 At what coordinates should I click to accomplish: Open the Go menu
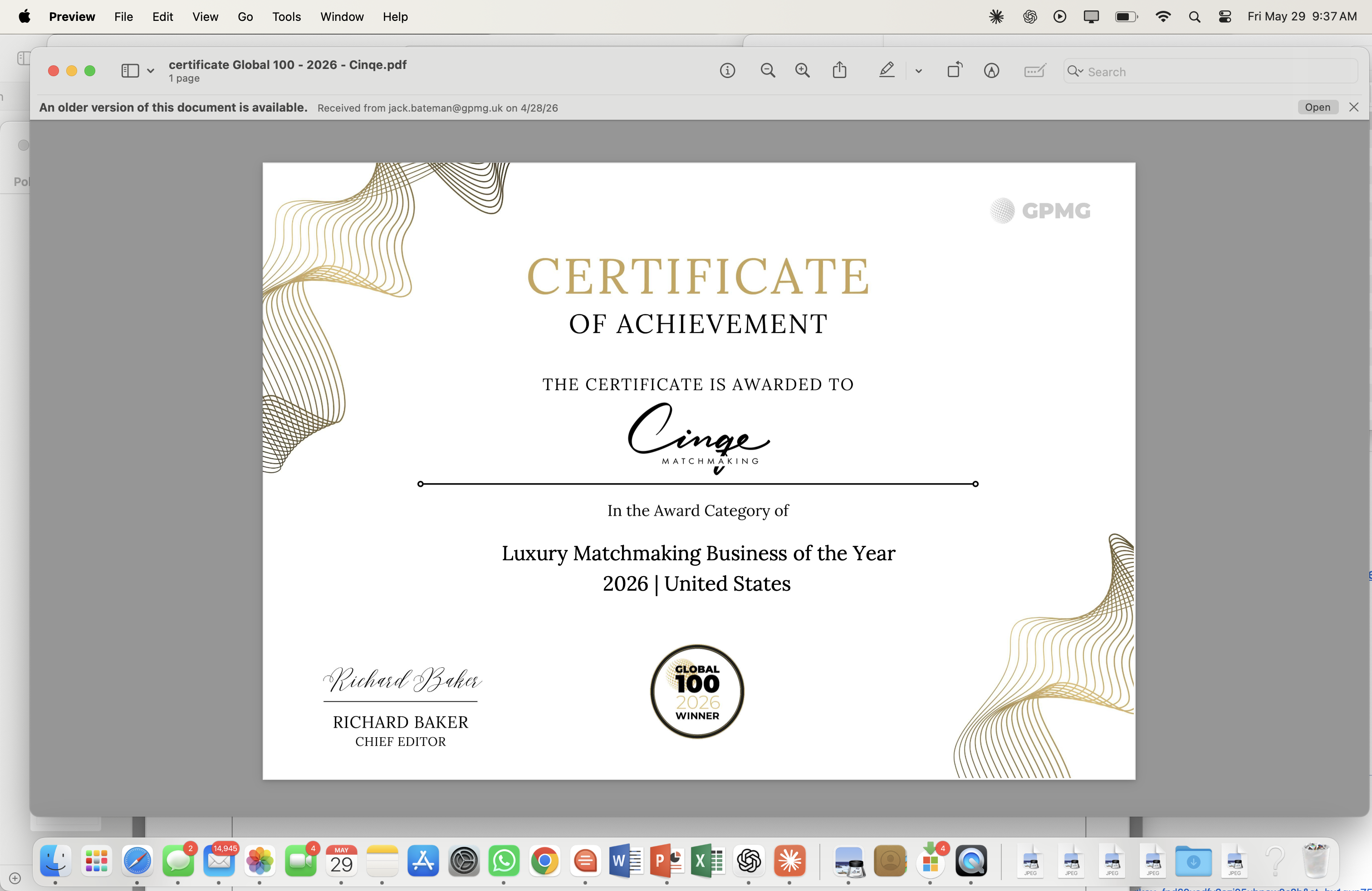(245, 17)
